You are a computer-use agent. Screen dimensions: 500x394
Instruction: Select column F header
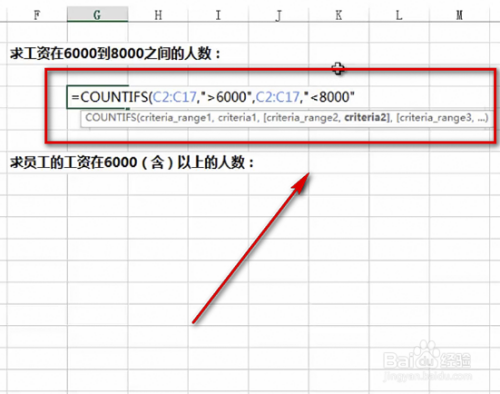tap(37, 15)
